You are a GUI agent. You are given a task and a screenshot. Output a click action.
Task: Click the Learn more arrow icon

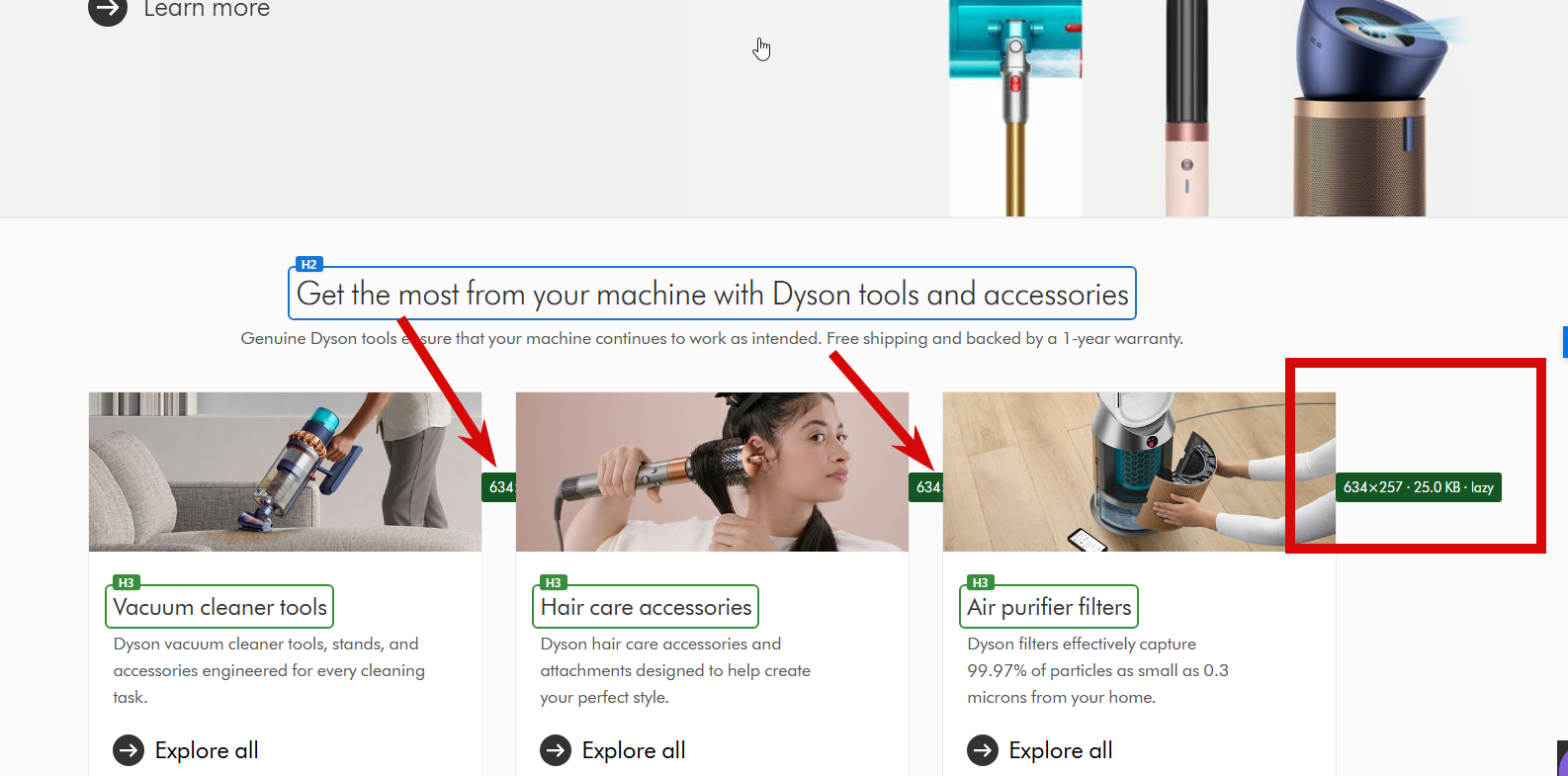tap(108, 9)
